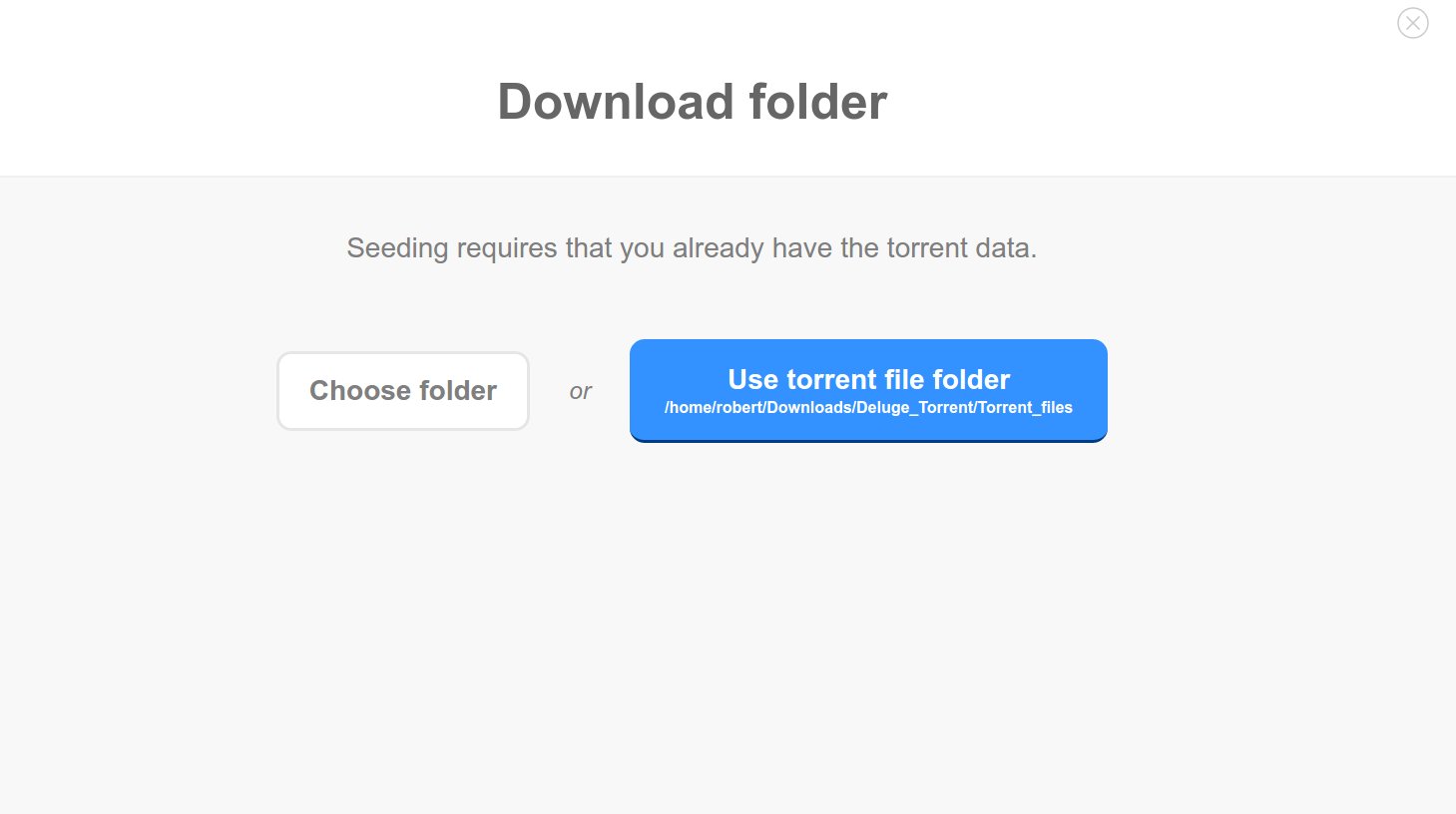Close the Download folder dialog

1412,23
